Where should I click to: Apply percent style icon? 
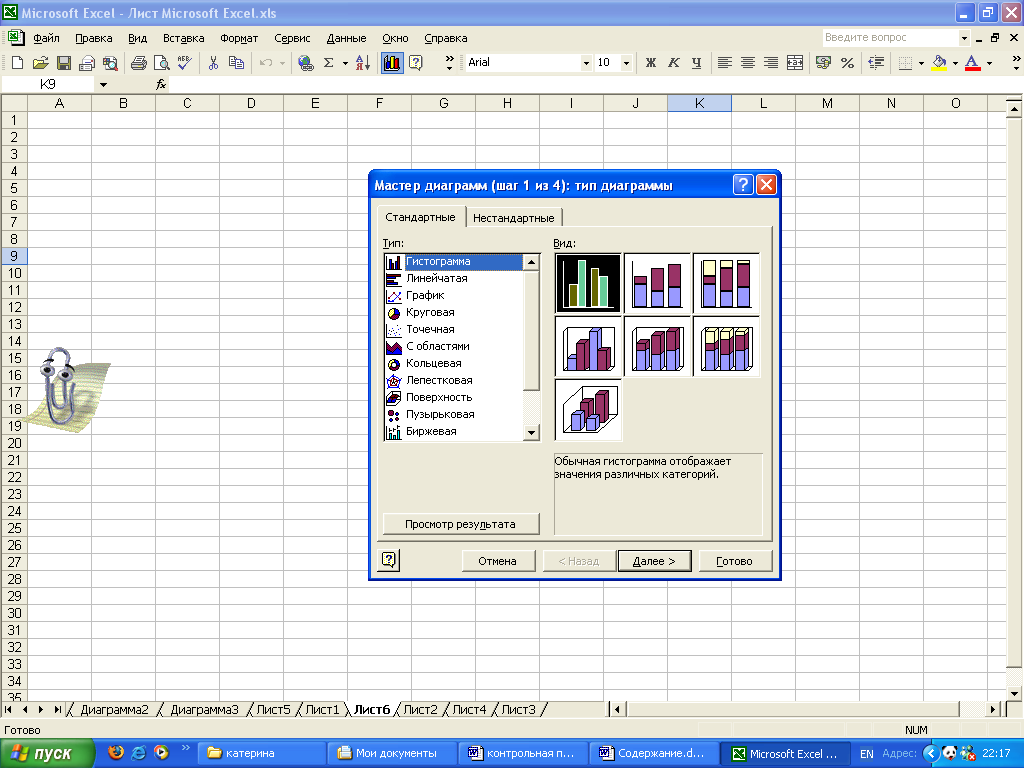847,63
